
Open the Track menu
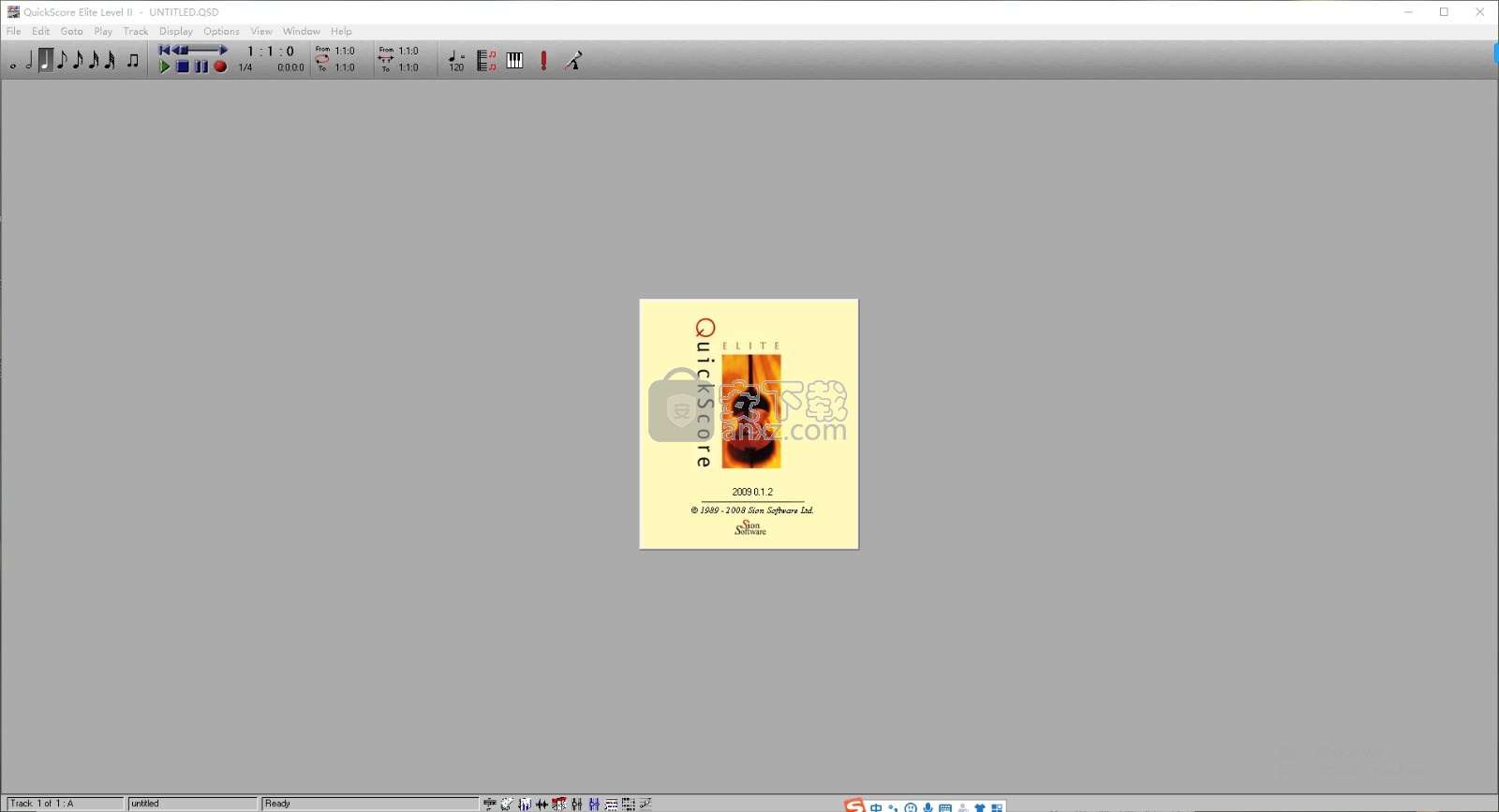(136, 31)
